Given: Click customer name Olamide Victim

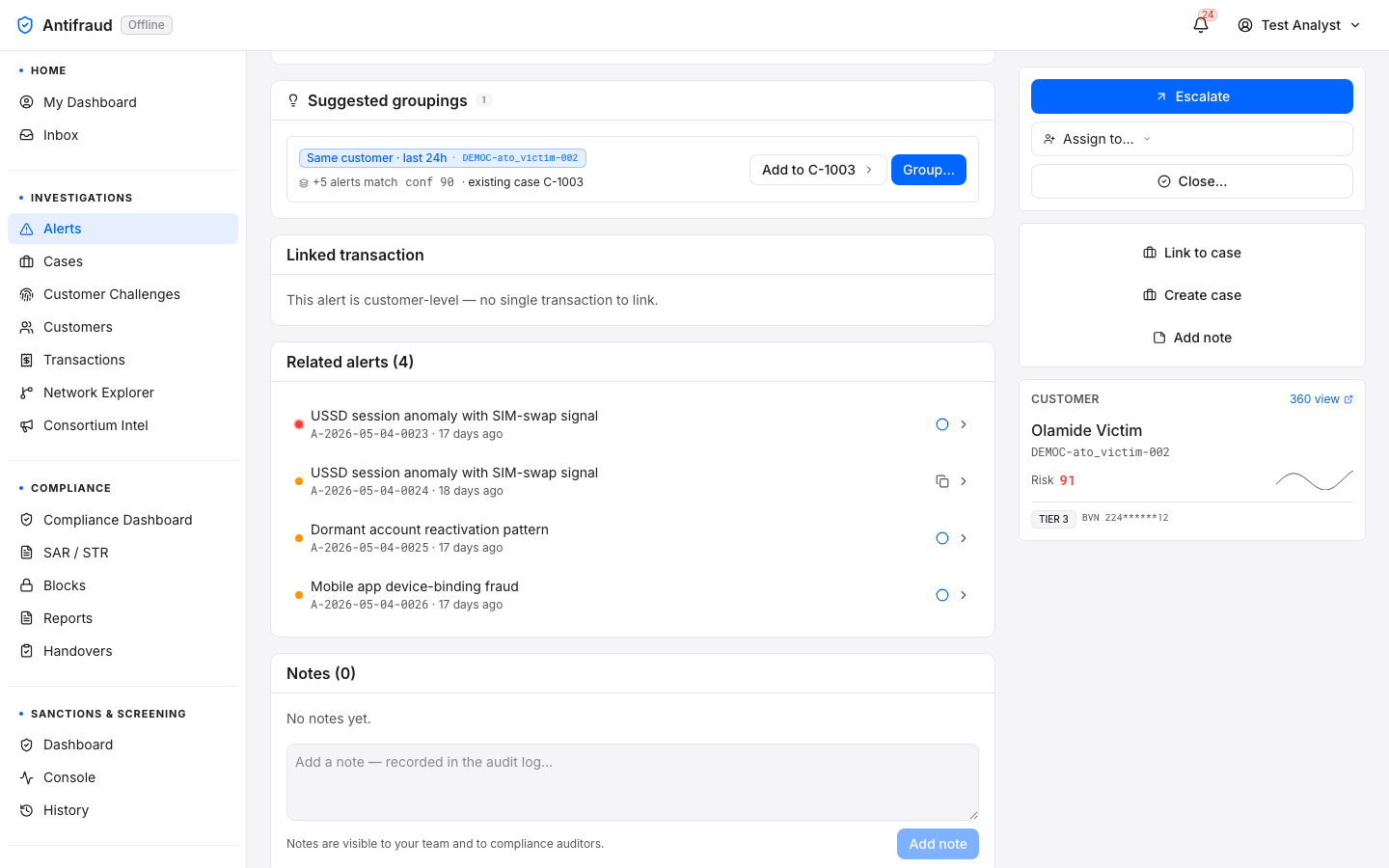Looking at the screenshot, I should (x=1086, y=430).
